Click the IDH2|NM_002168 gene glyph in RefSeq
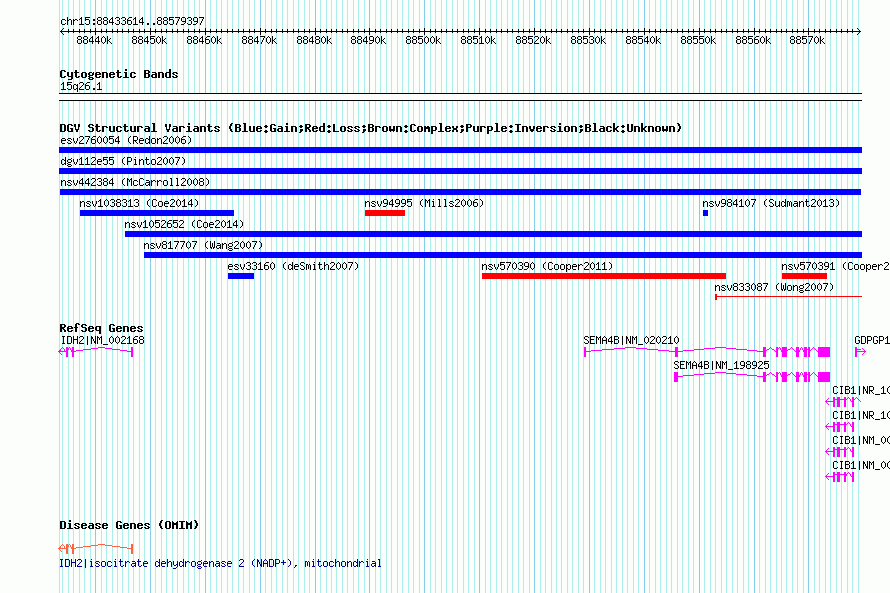Viewport: 890px width, 593px height. pos(96,352)
